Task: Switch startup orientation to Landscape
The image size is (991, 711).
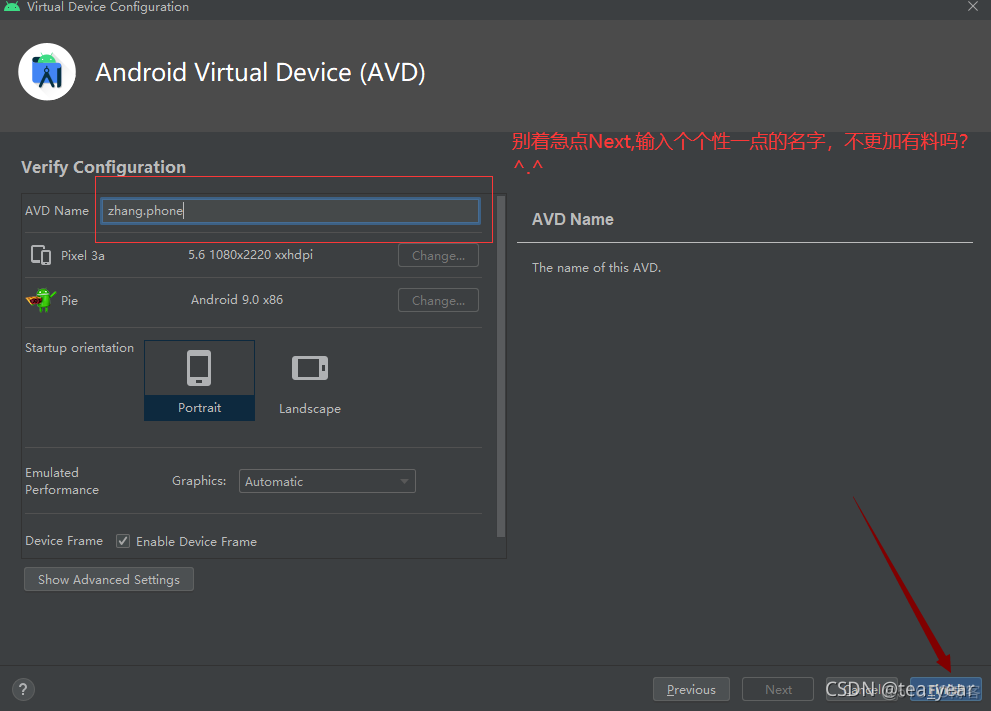Action: pos(309,380)
